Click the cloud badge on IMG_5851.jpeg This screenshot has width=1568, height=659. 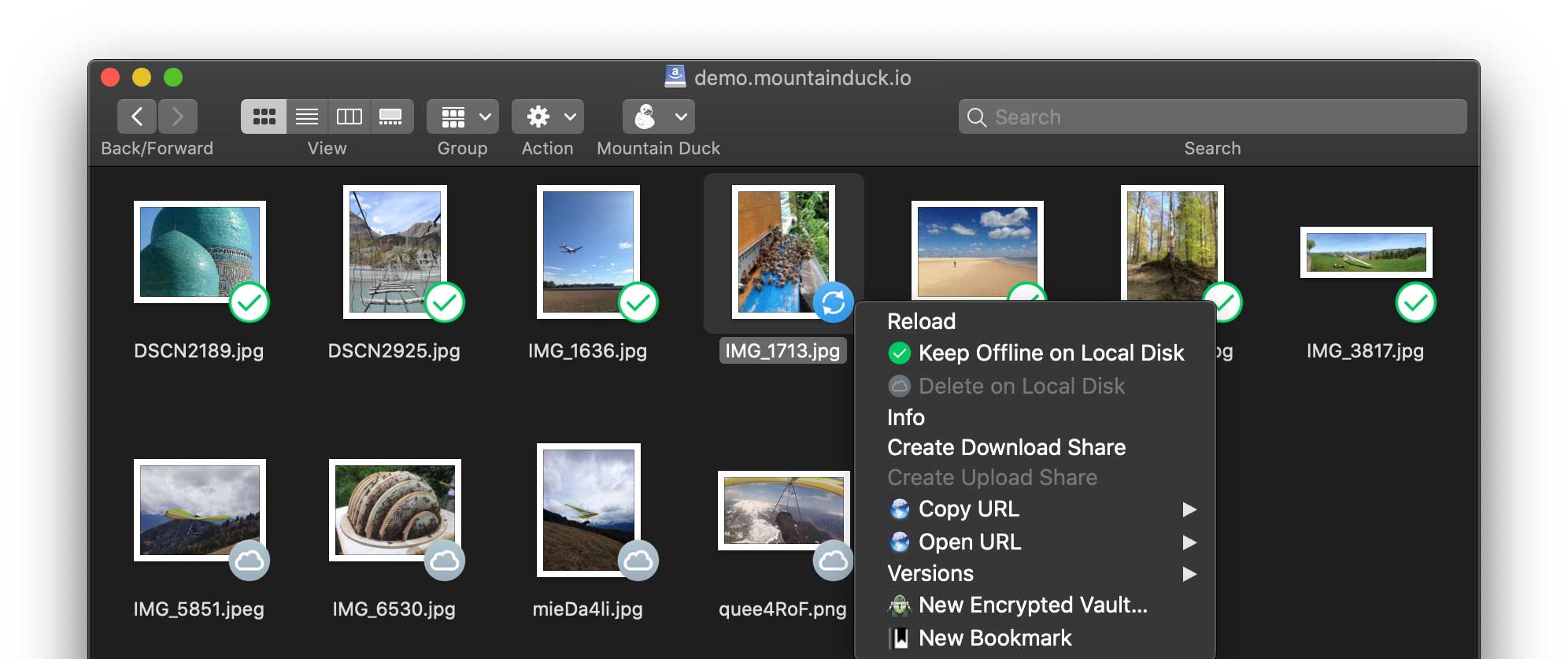tap(250, 561)
